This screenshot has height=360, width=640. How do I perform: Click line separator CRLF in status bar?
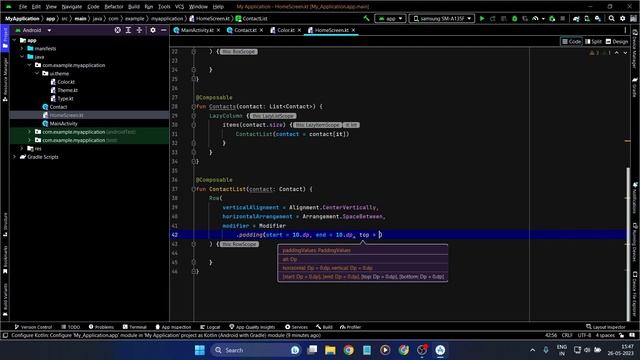(x=567, y=335)
